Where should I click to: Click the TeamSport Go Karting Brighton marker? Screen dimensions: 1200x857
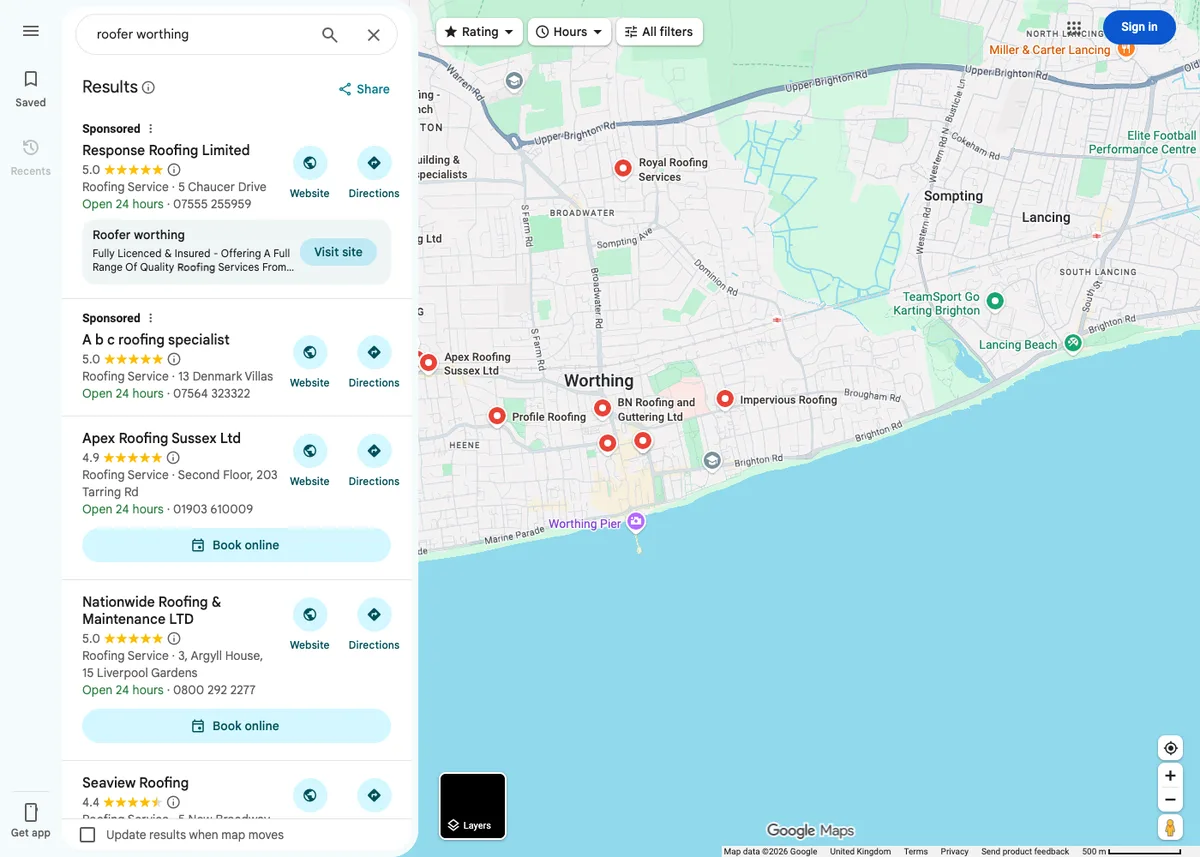(995, 300)
